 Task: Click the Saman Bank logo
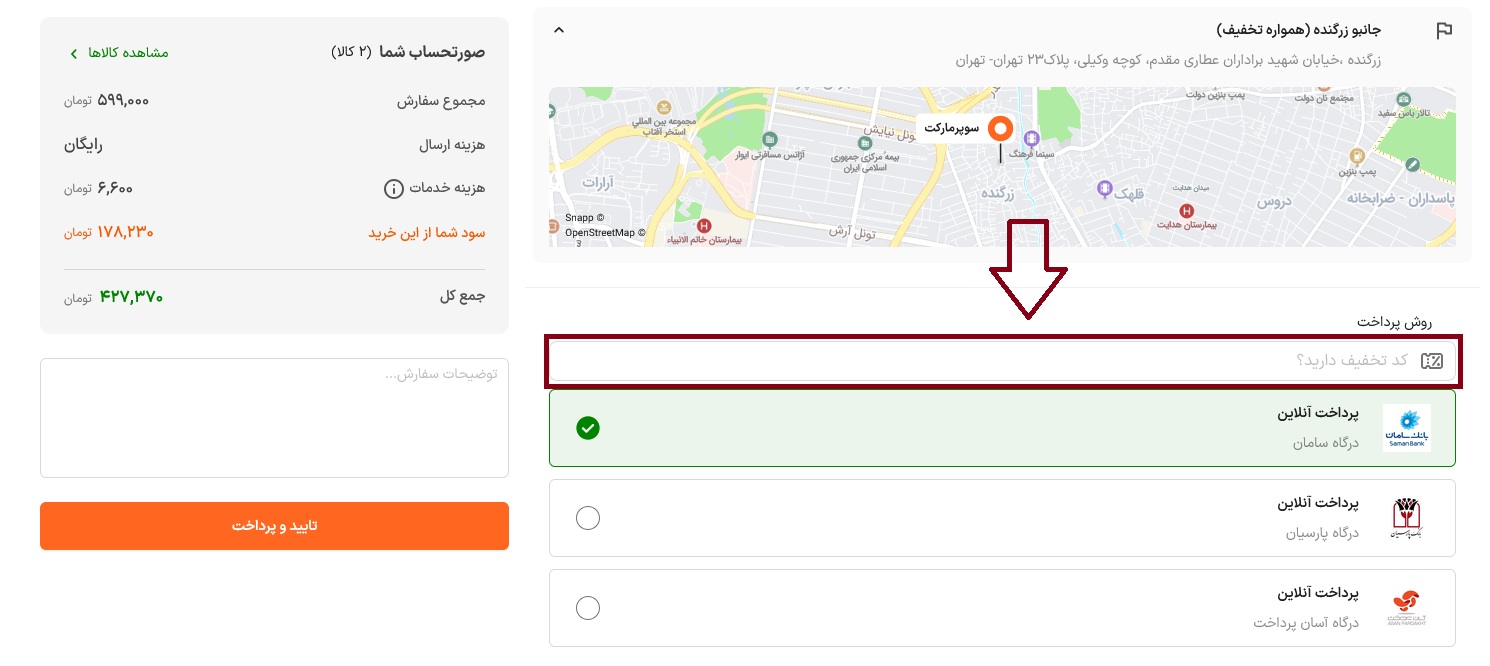click(1407, 428)
